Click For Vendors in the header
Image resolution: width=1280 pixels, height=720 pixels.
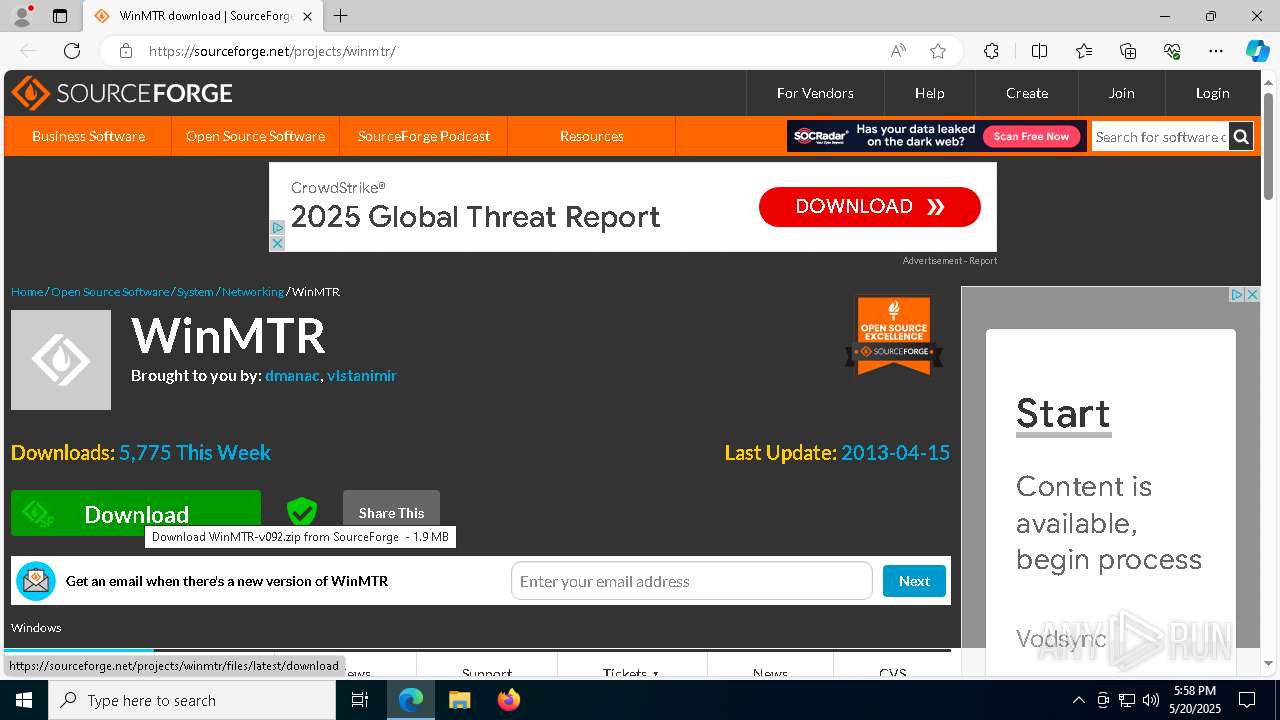(815, 93)
